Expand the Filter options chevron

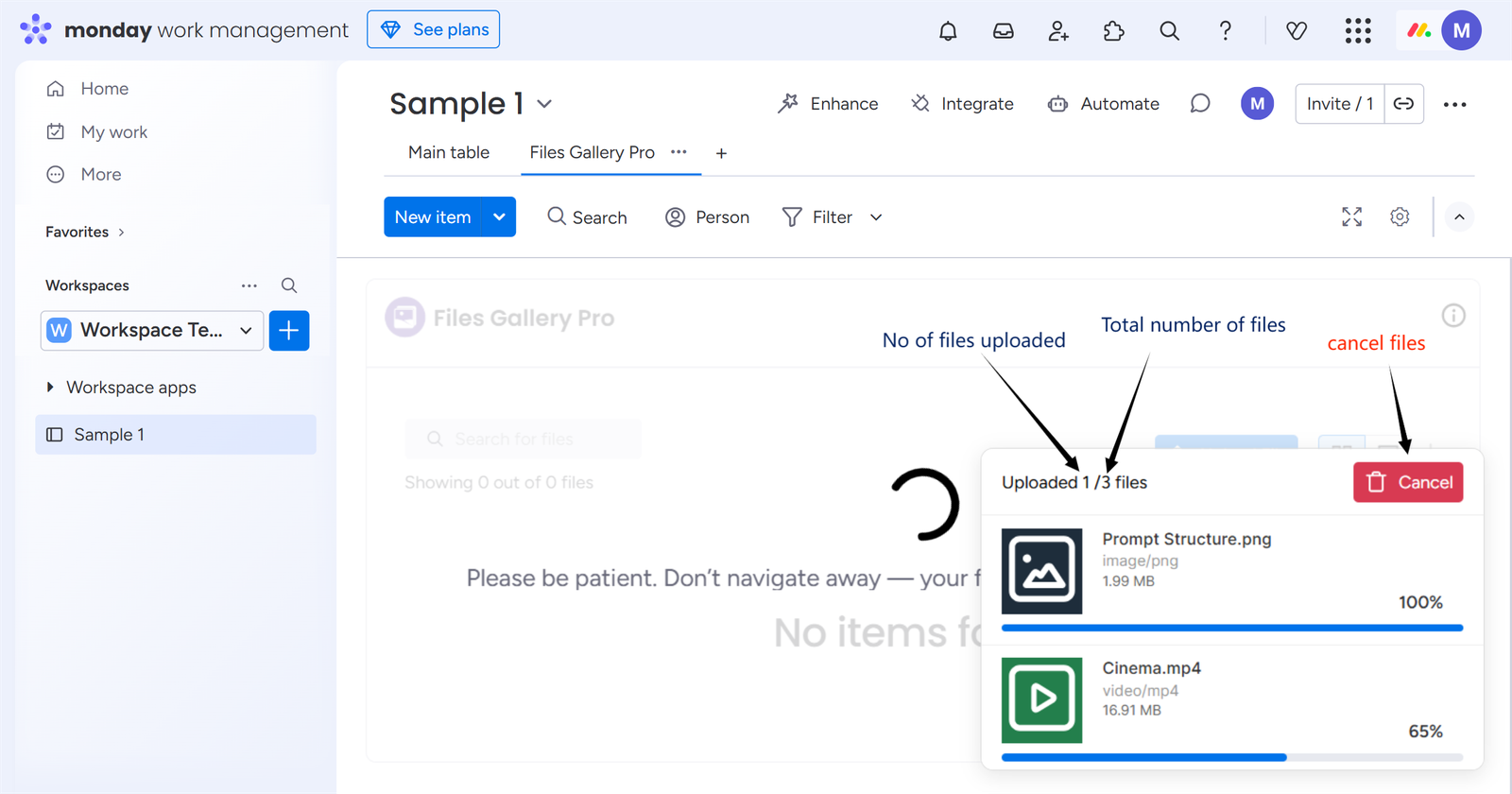tap(876, 217)
